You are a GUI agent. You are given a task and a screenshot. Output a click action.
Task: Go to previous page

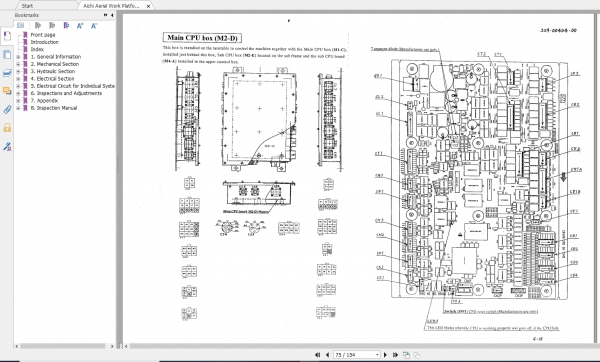(328, 355)
